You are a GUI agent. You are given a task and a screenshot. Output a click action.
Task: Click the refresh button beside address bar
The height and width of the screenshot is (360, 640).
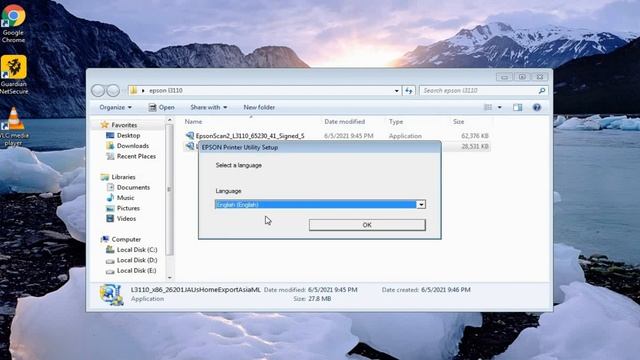tap(409, 91)
